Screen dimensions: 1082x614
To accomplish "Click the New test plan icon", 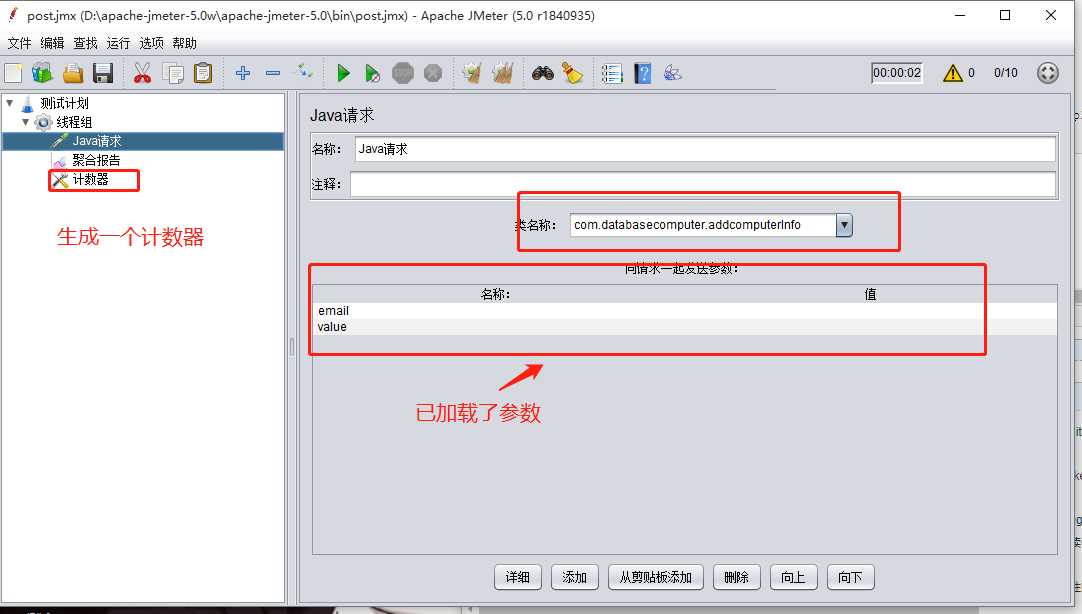I will tap(13, 73).
